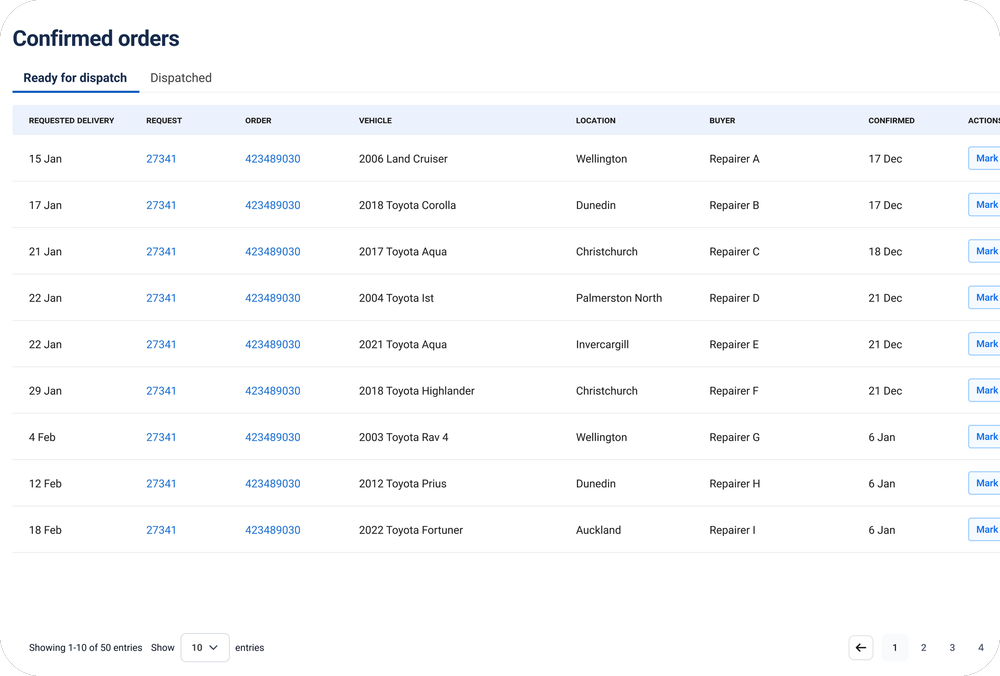Image resolution: width=1000 pixels, height=676 pixels.
Task: Go to page 2 in pagination
Action: tap(923, 647)
